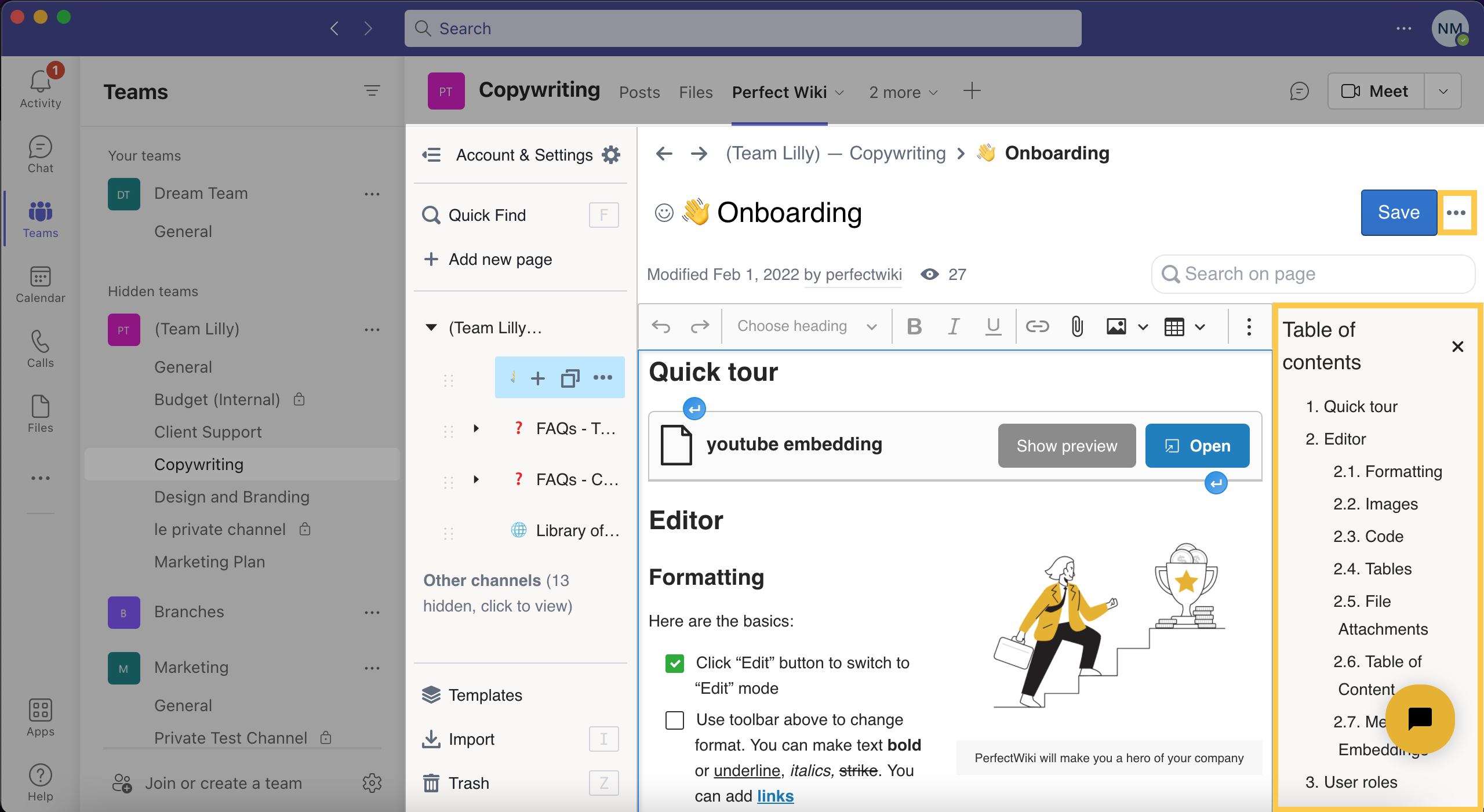This screenshot has height=812, width=1484.
Task: Open the Help icon
Action: pyautogui.click(x=41, y=782)
